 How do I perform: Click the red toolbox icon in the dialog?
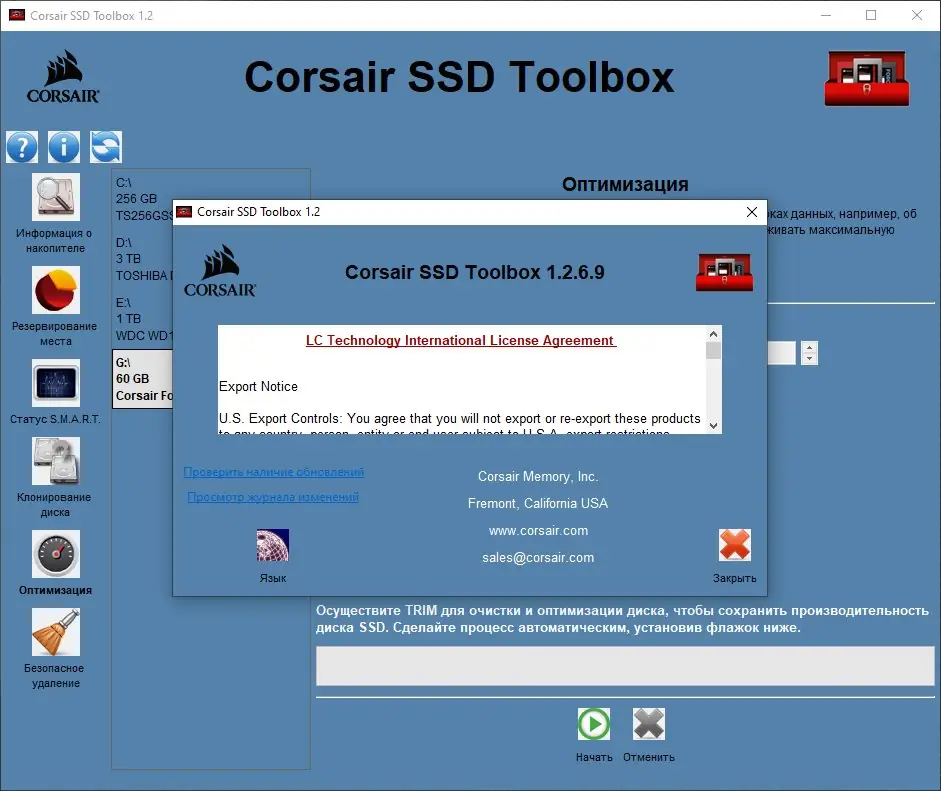pos(724,272)
